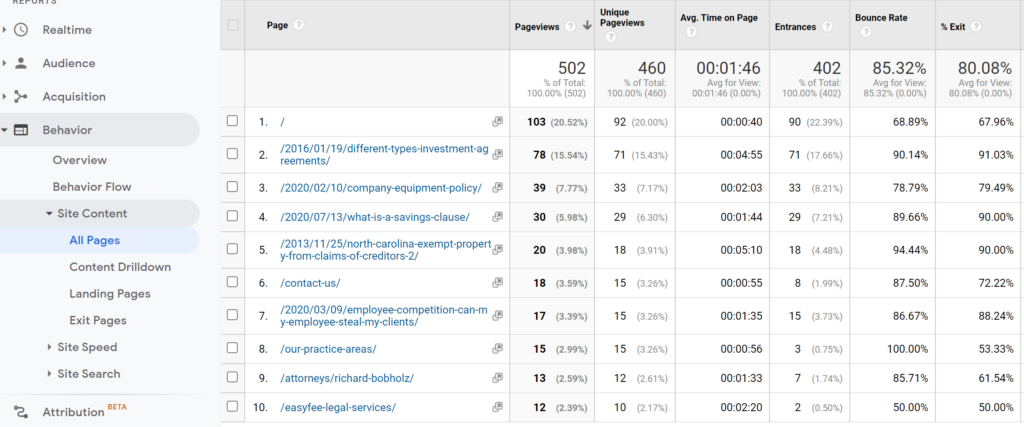Check the box for north-carolina-exempt-property row

pos(232,249)
